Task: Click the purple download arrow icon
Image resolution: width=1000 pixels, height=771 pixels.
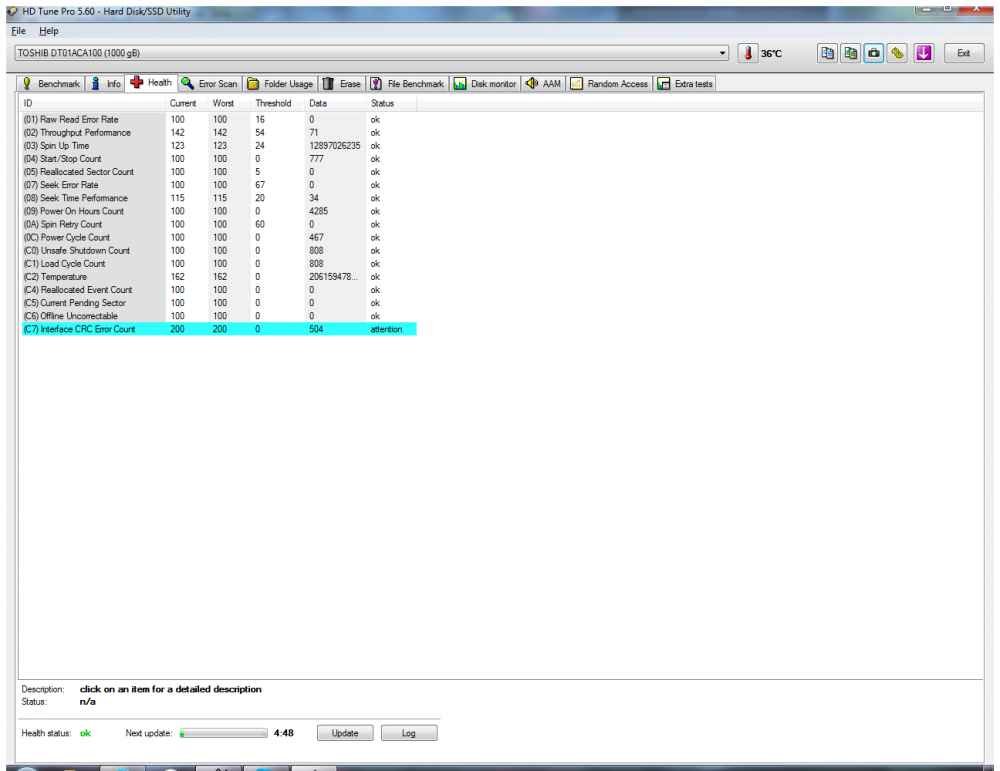Action: [x=923, y=53]
